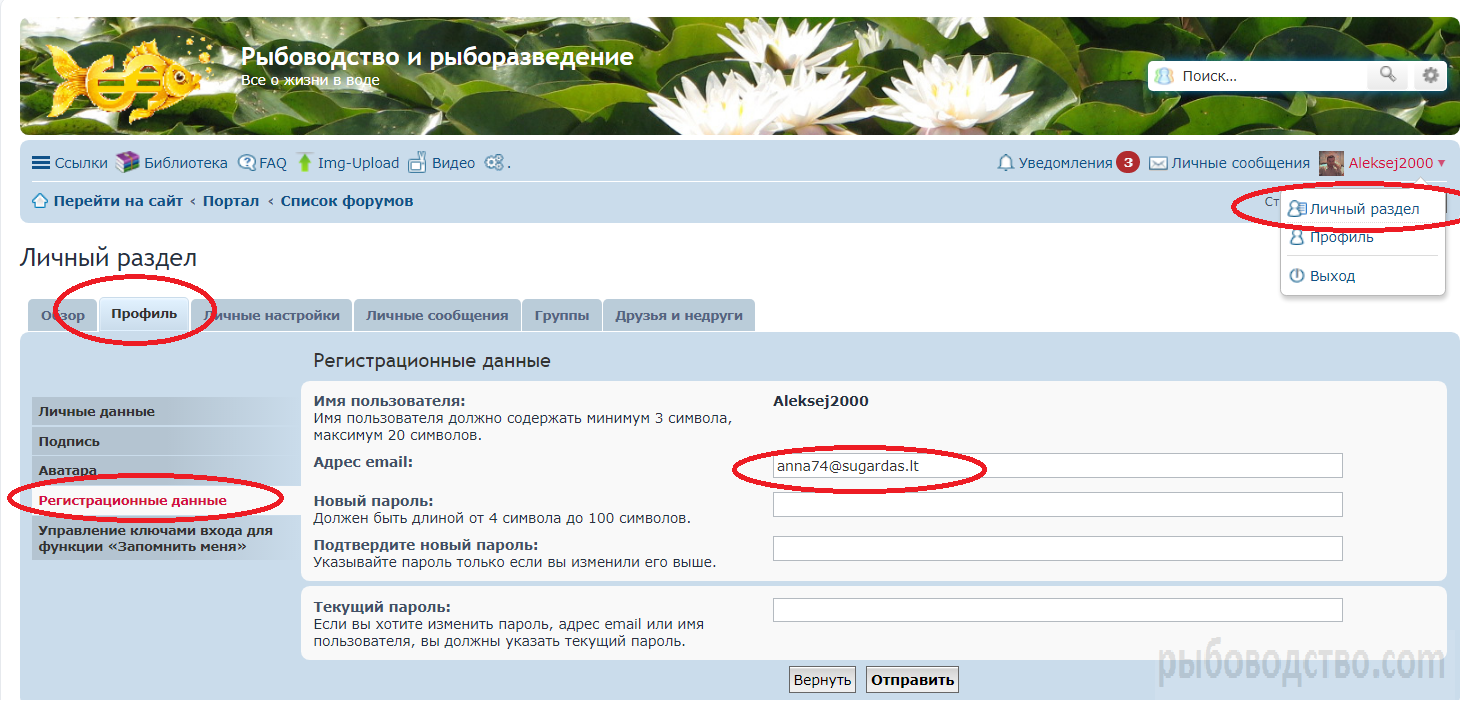Image resolution: width=1460 pixels, height=705 pixels.
Task: Open the Друзья и недруги tab
Action: click(679, 315)
